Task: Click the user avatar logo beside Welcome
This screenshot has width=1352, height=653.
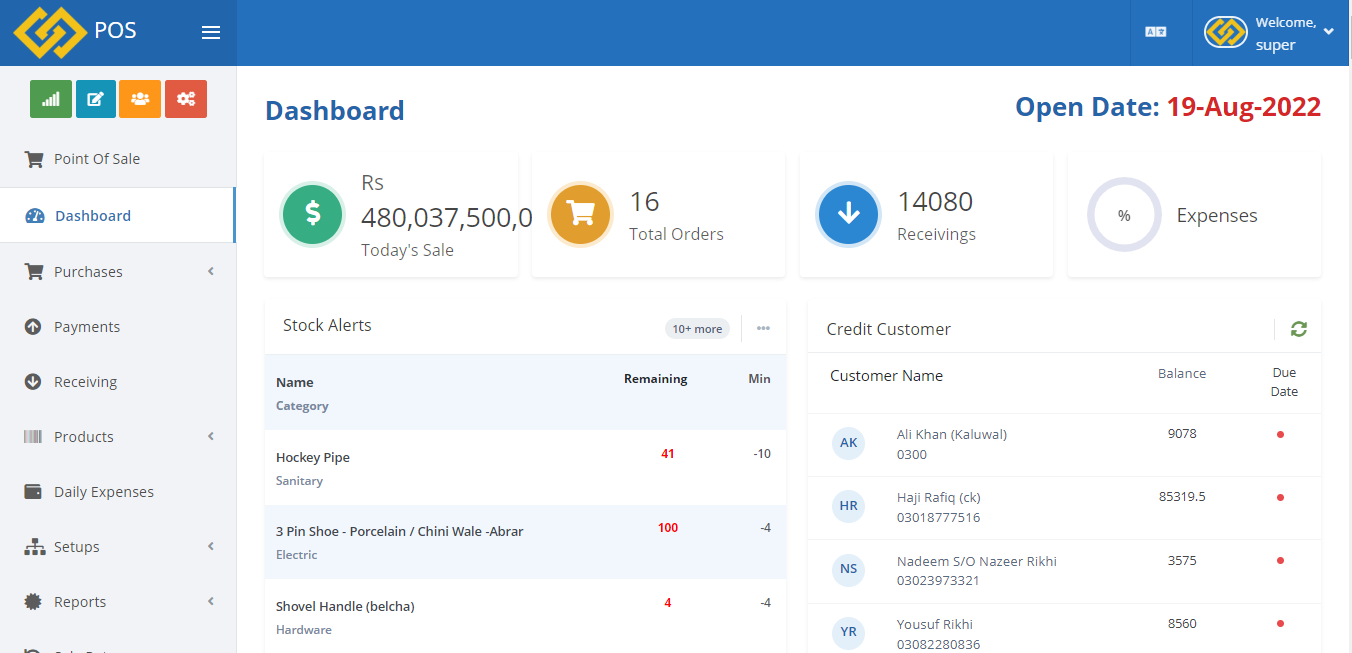Action: click(x=1226, y=32)
